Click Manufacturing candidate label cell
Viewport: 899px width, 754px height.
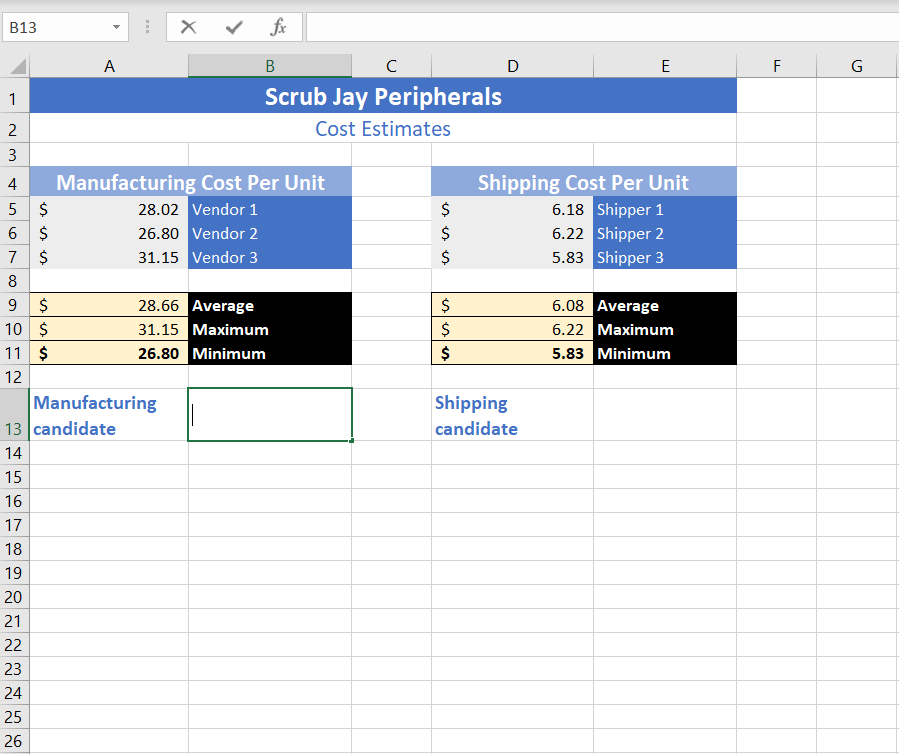pos(109,415)
